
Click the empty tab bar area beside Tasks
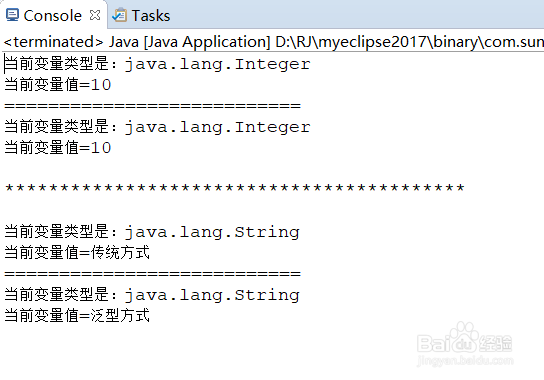[x=357, y=15]
